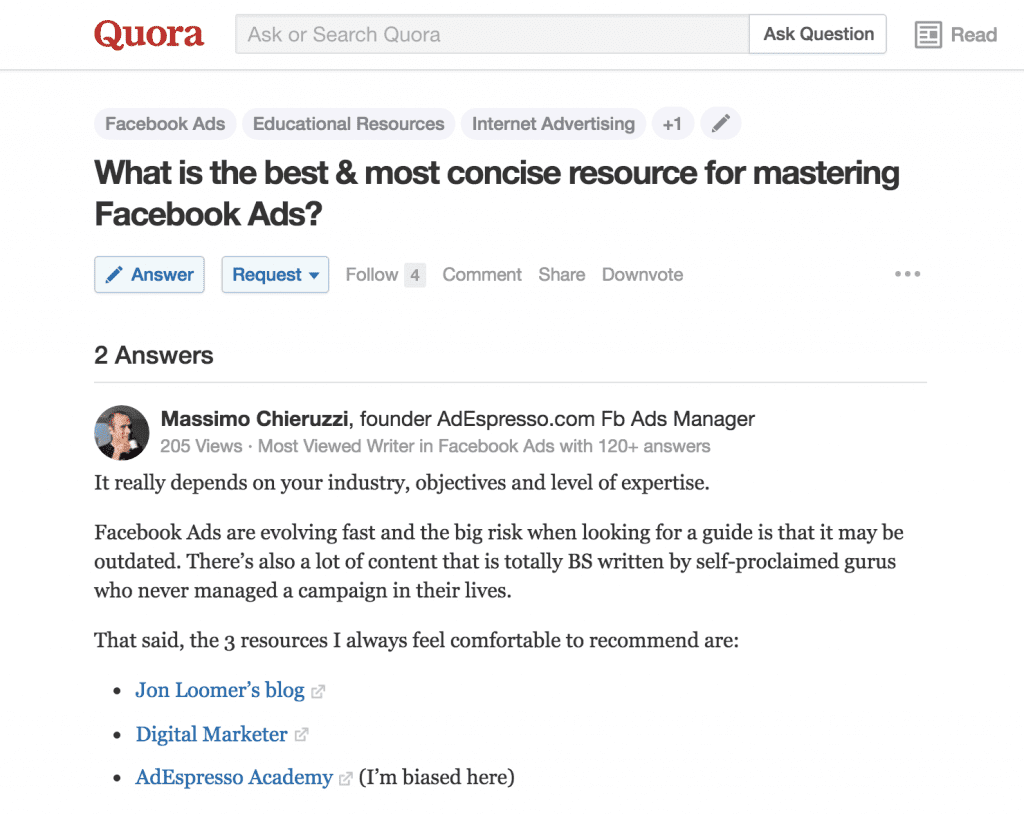Click Most Viewed Writer in Facebook Ads text
1024x816 pixels.
click(484, 447)
